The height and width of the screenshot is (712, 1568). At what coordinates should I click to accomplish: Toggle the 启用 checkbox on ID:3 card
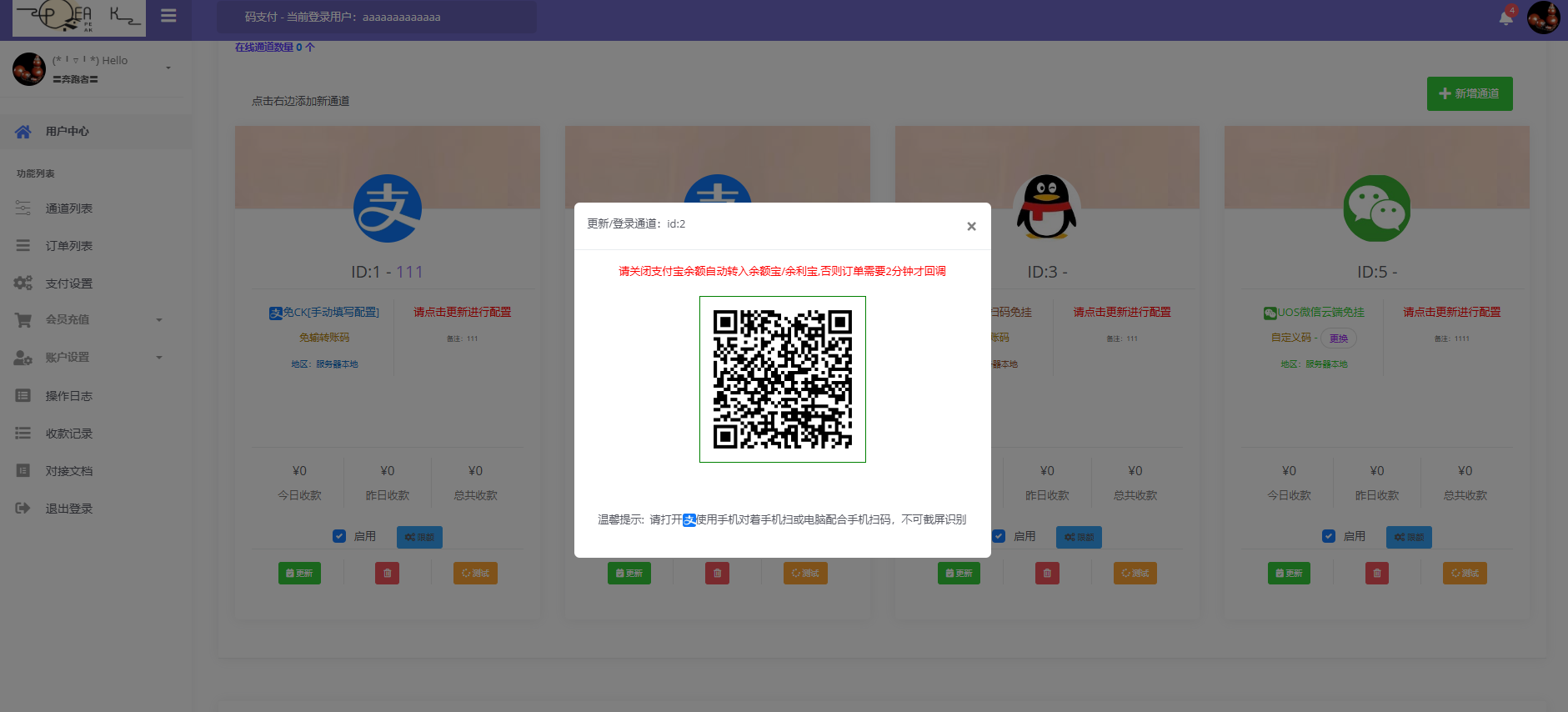pos(999,536)
